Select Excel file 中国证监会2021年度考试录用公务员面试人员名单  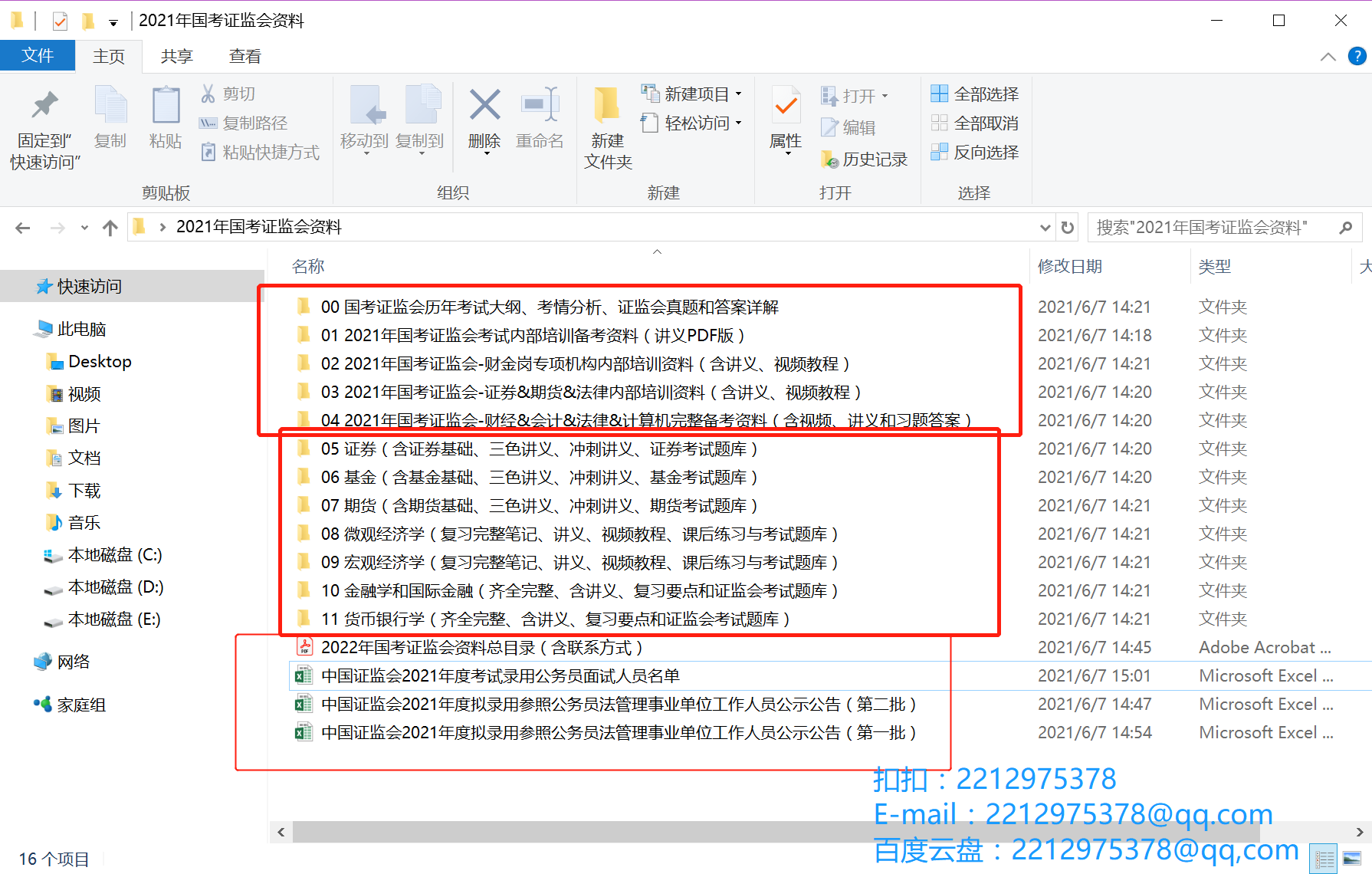tap(487, 675)
